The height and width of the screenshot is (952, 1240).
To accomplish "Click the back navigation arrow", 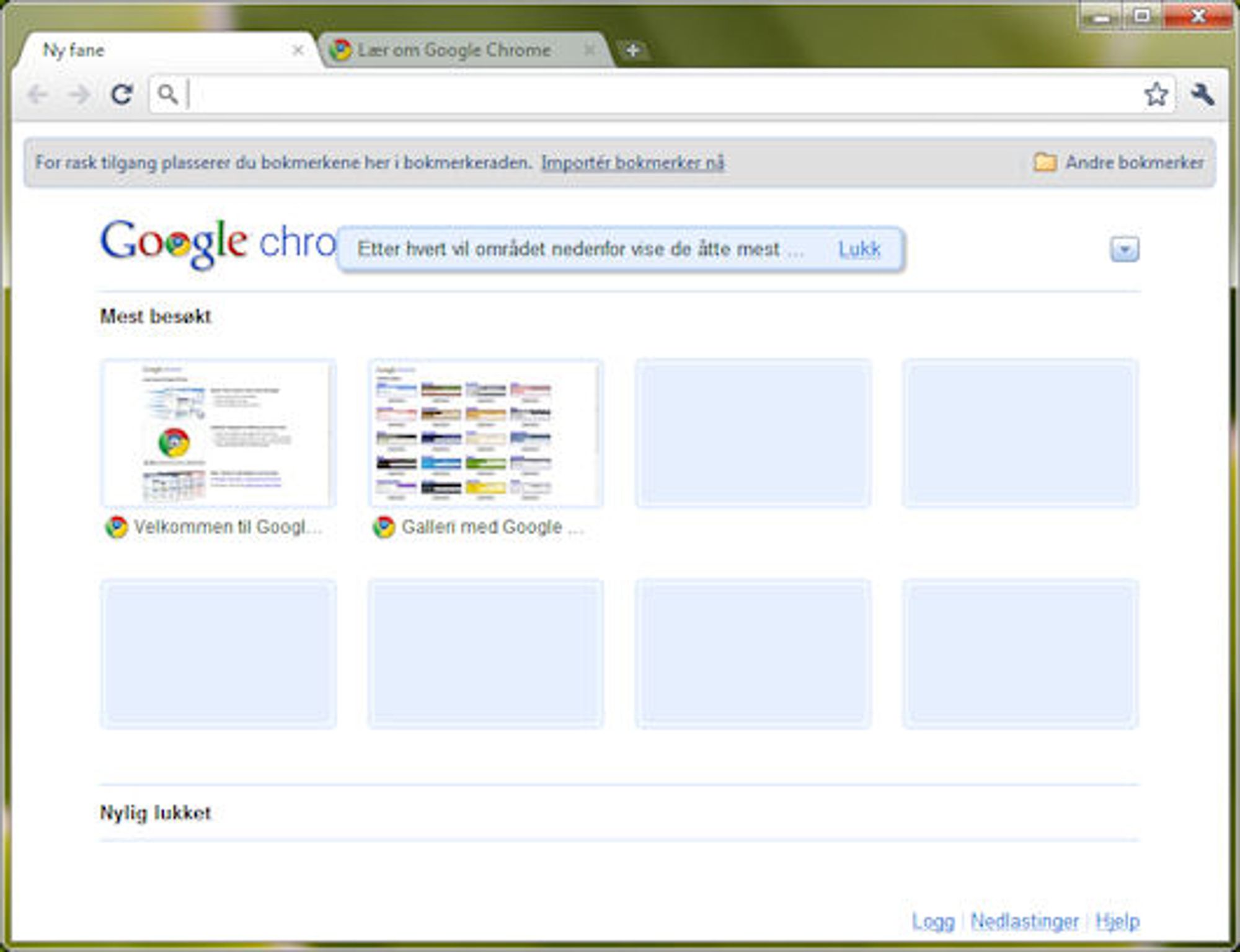I will tap(37, 95).
